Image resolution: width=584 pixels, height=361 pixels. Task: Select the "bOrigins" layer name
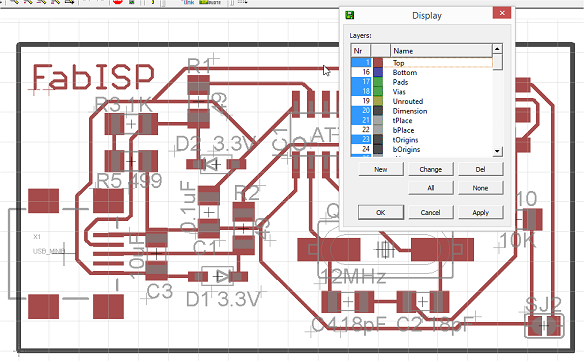[x=406, y=149]
